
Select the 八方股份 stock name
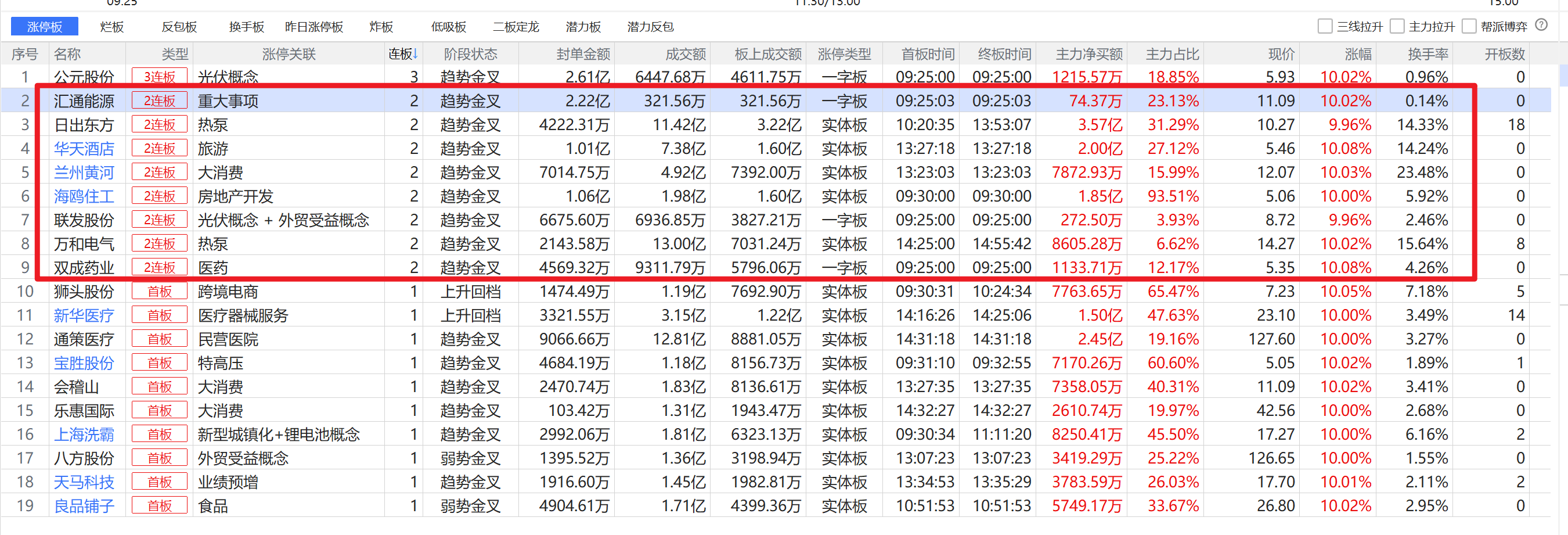tap(84, 458)
